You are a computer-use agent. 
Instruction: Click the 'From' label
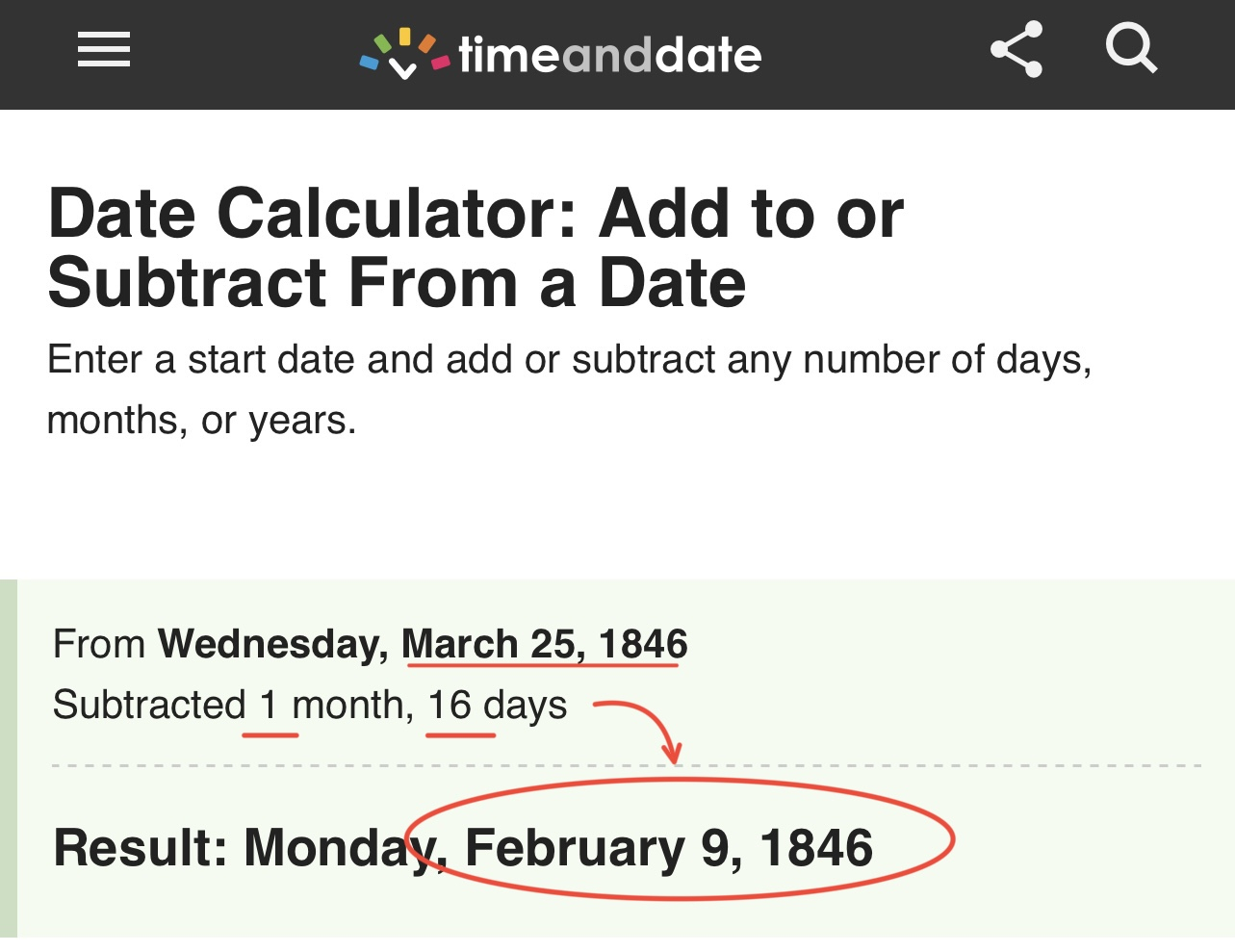(x=99, y=644)
